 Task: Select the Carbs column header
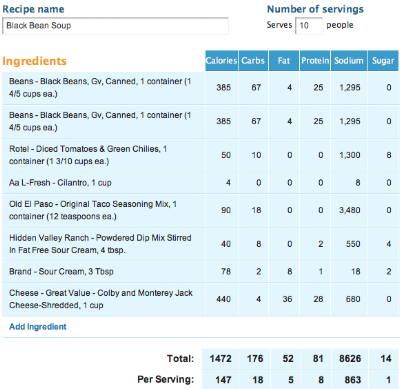point(253,61)
